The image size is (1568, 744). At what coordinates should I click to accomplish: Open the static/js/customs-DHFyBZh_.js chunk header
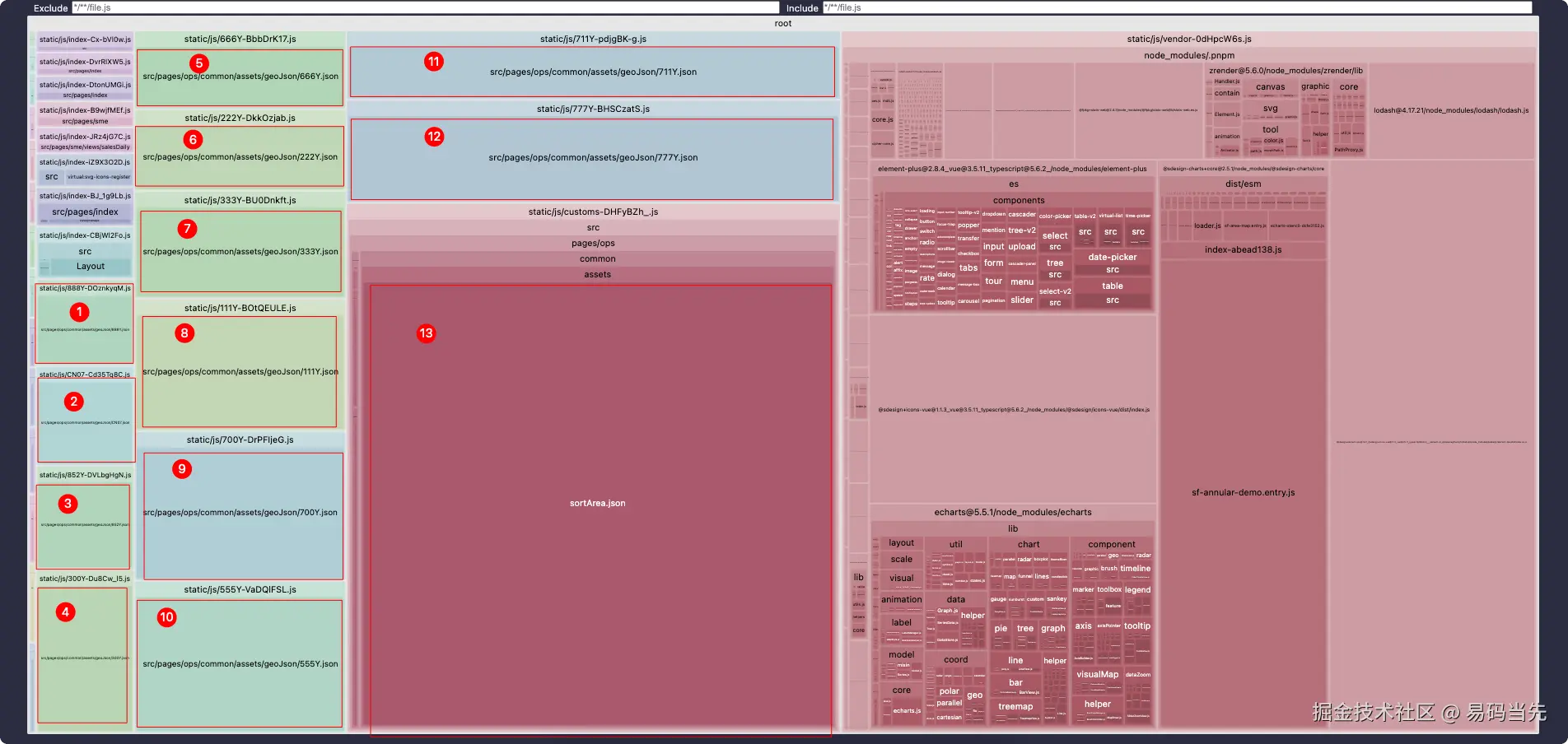[593, 212]
